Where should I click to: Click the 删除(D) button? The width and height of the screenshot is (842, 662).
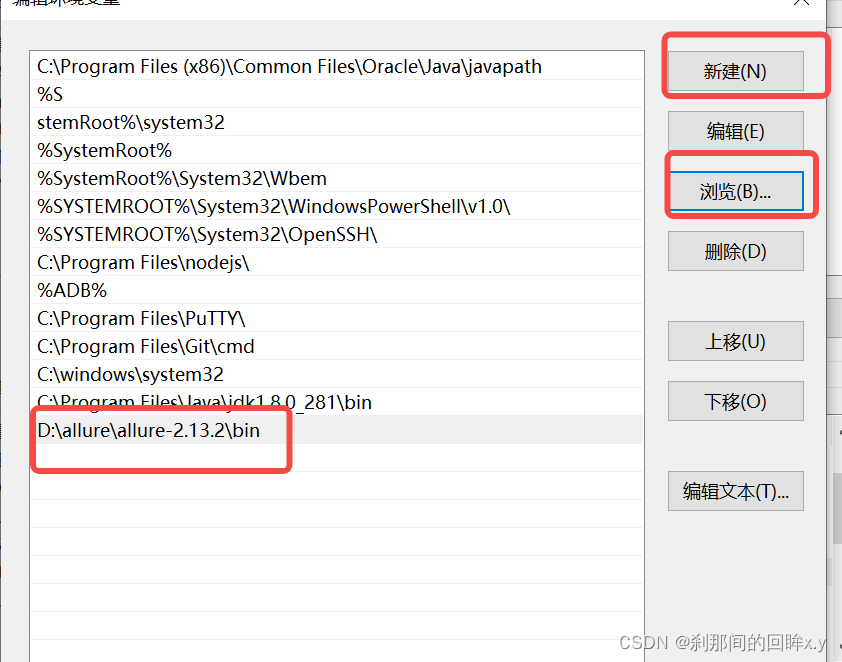[736, 251]
